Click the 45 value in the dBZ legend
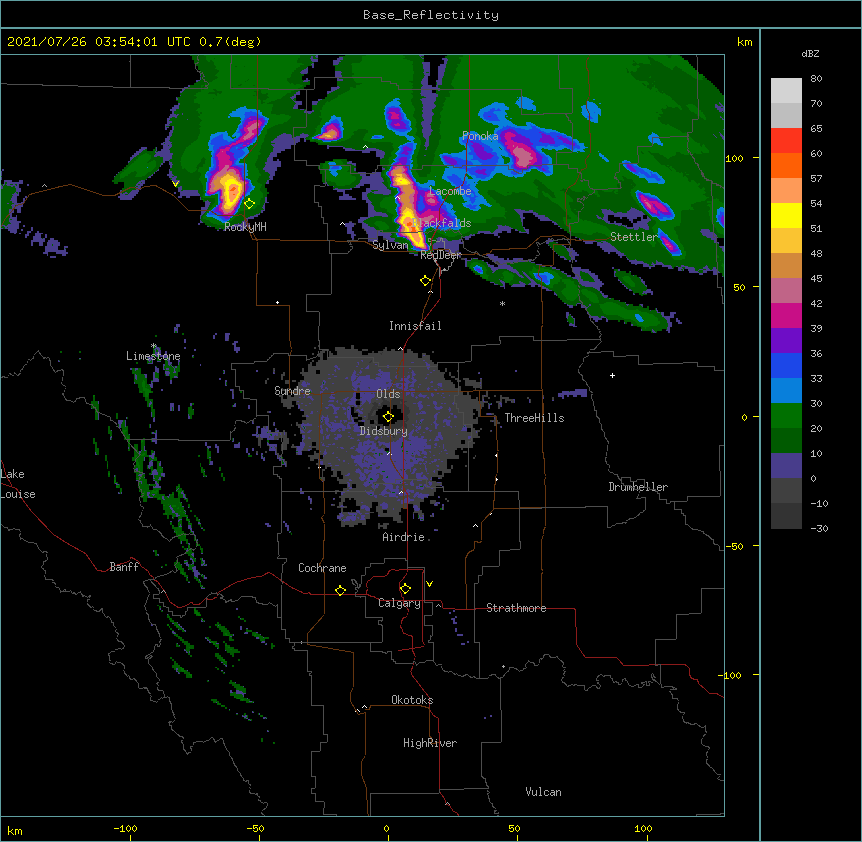Image resolution: width=862 pixels, height=842 pixels. tap(816, 278)
